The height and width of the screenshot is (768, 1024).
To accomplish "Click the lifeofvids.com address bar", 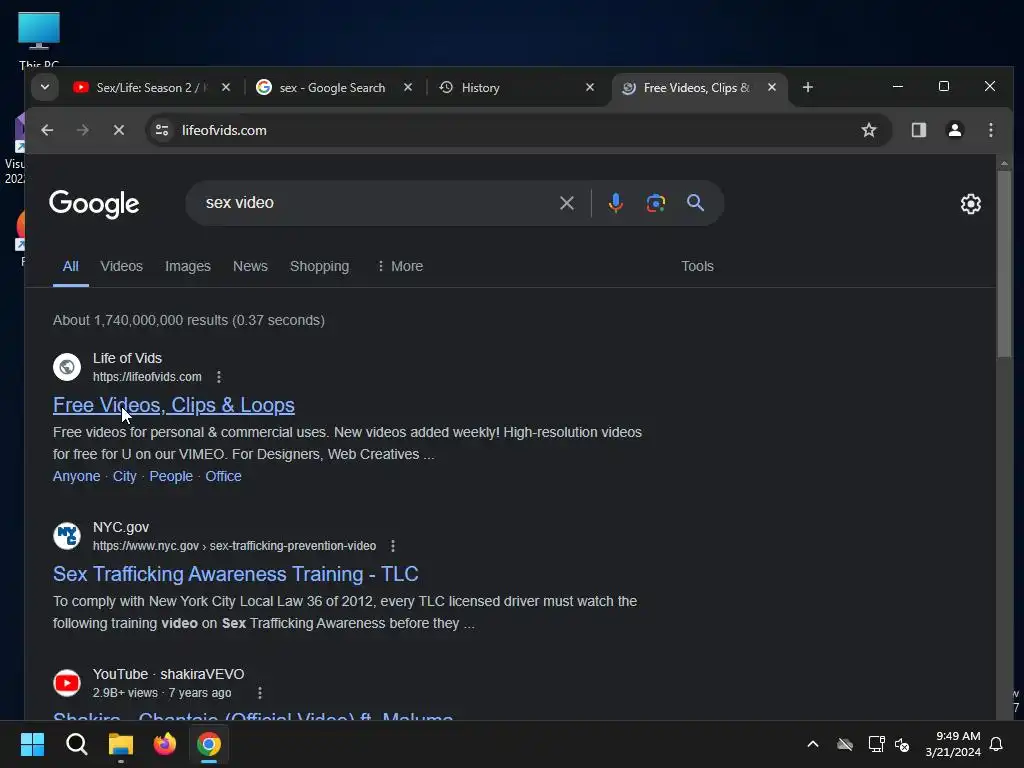I will (519, 130).
